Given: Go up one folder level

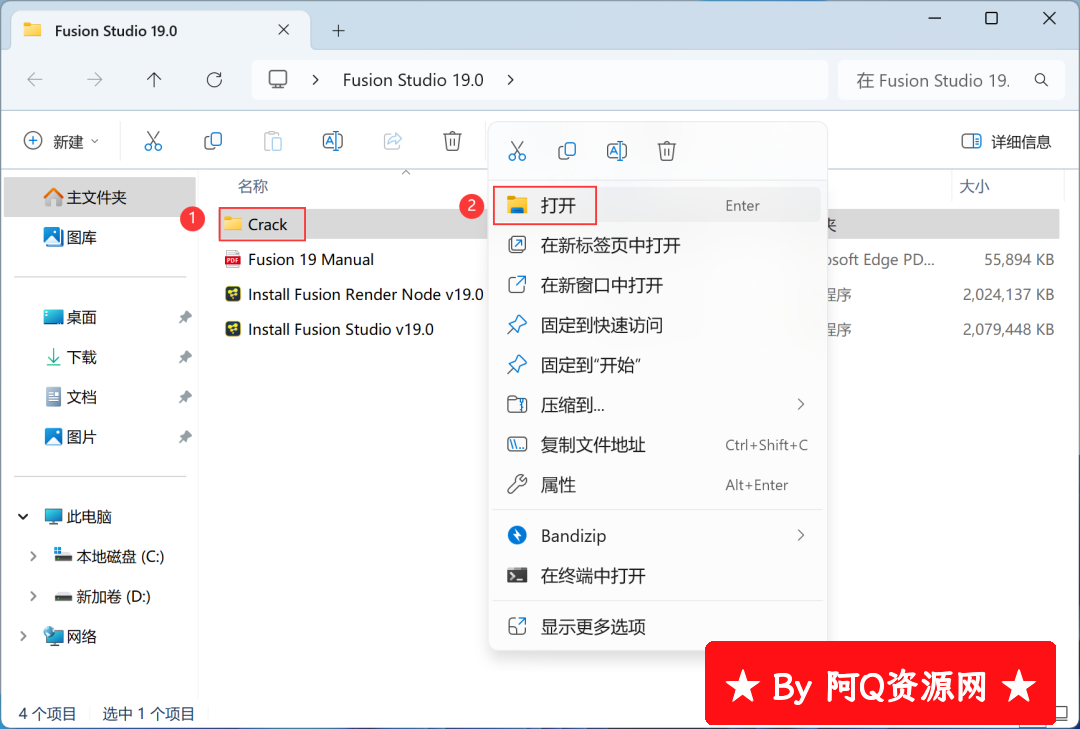Looking at the screenshot, I should click(154, 80).
